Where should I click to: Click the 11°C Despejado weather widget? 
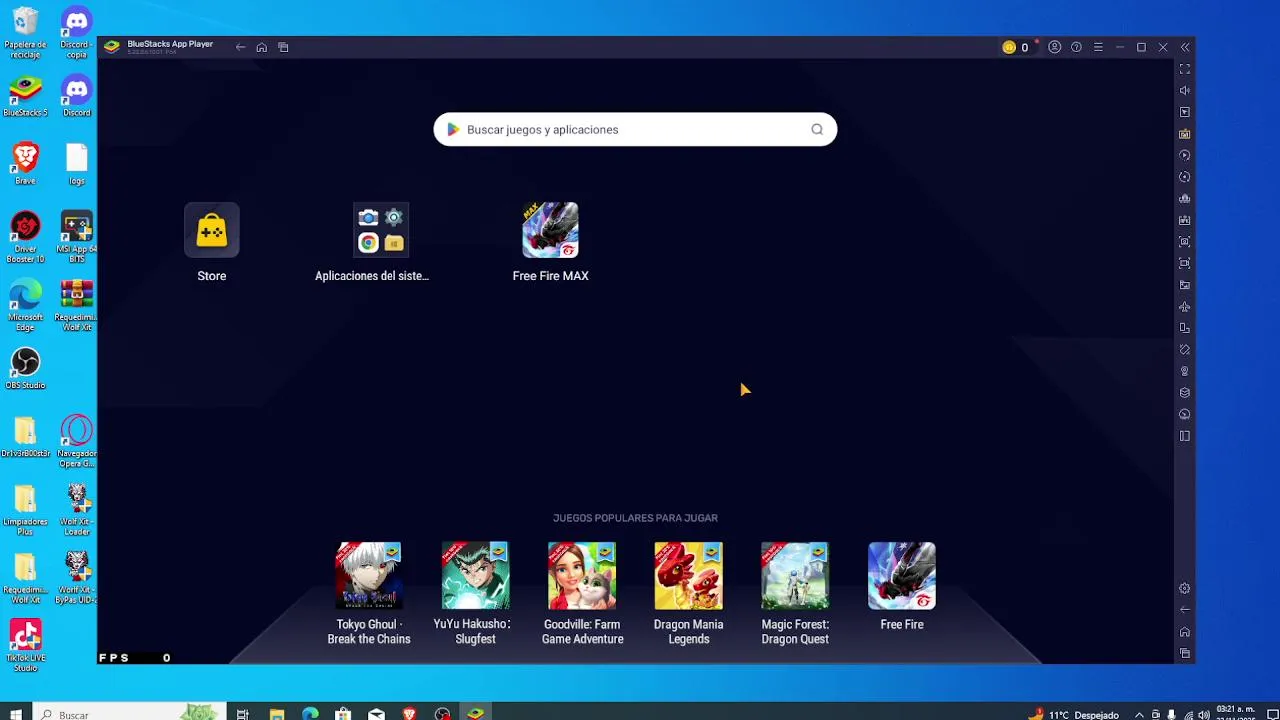1075,714
